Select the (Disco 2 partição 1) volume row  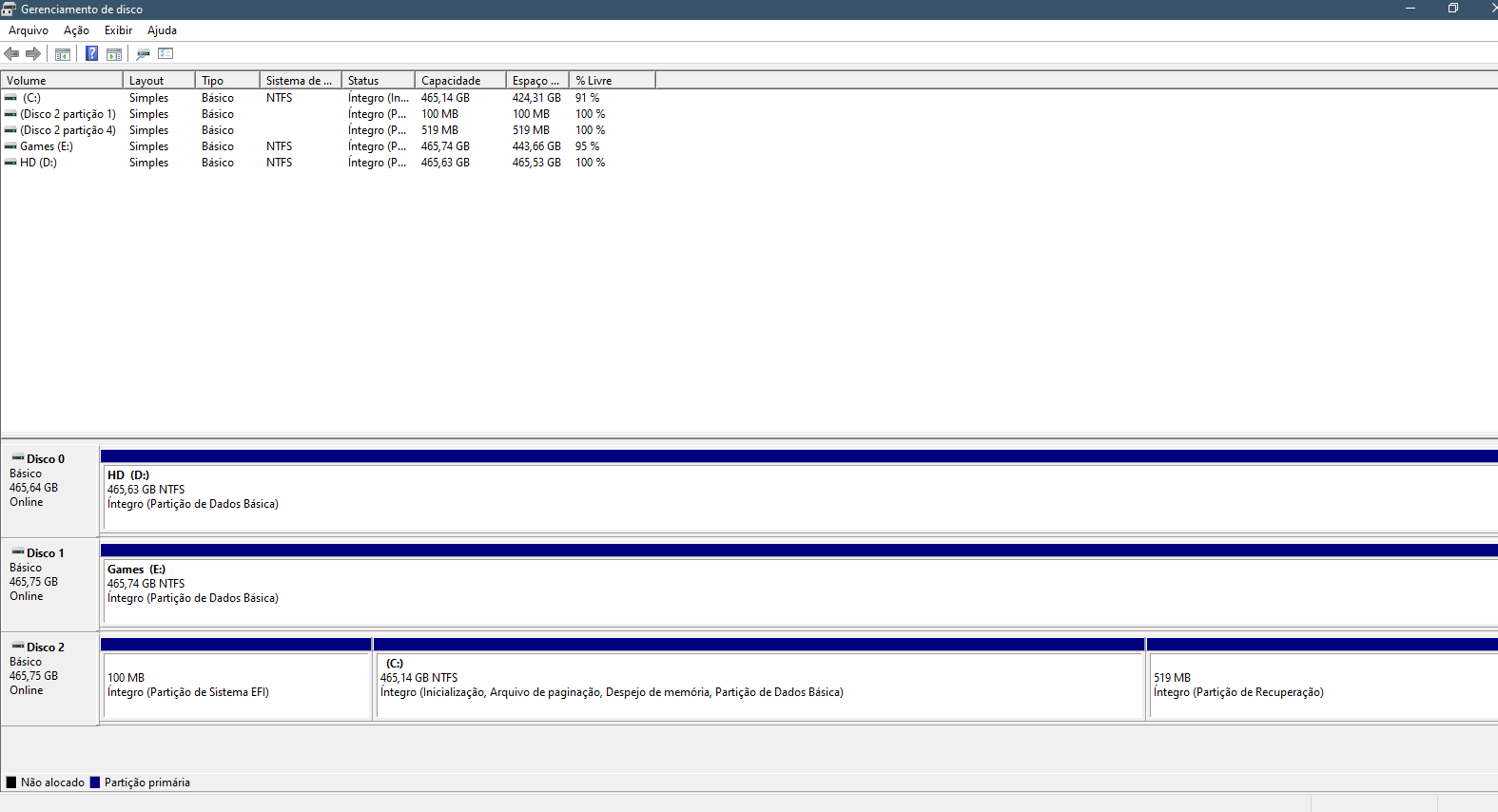pyautogui.click(x=68, y=114)
